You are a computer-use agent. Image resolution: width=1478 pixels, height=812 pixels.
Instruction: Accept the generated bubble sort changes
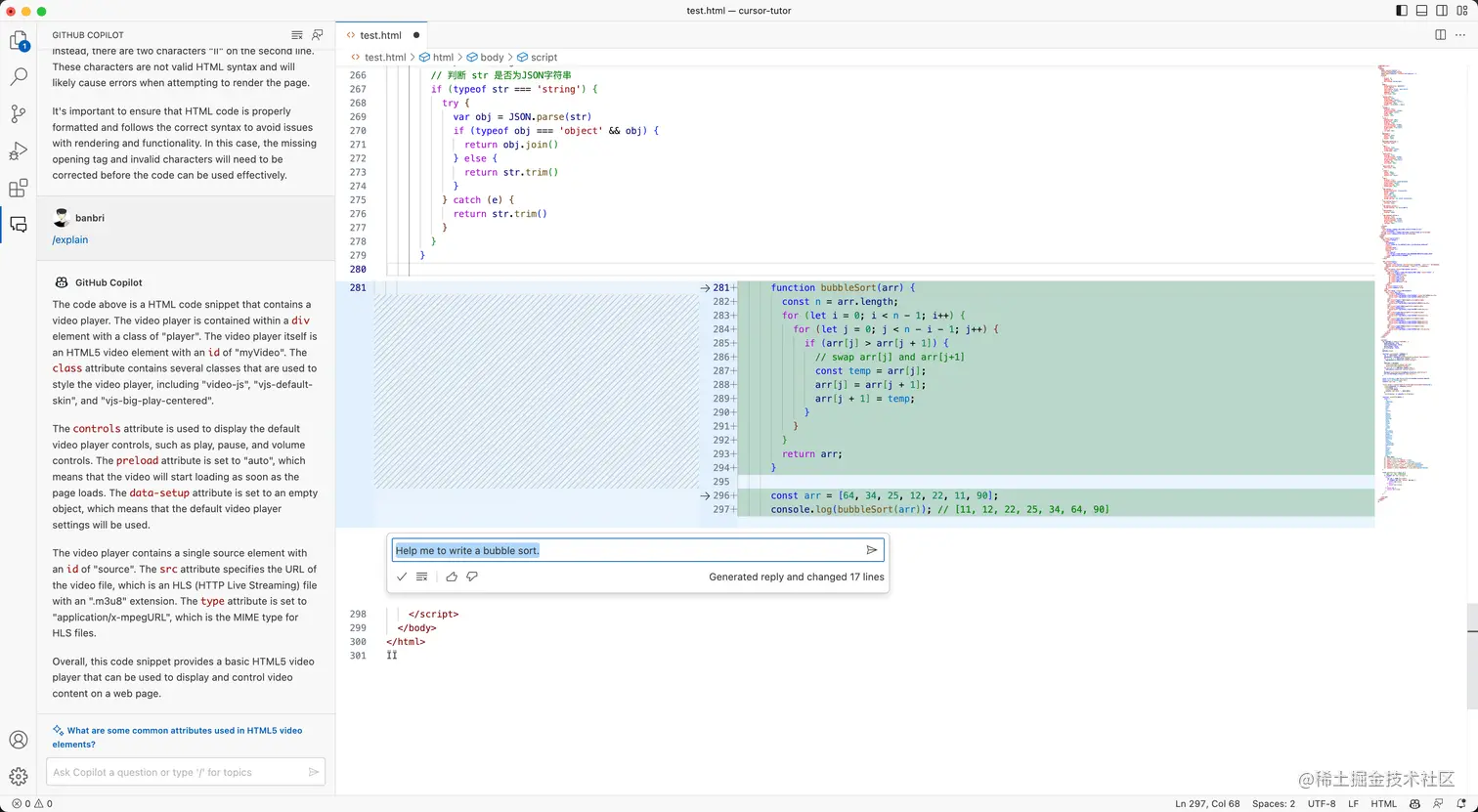point(402,577)
